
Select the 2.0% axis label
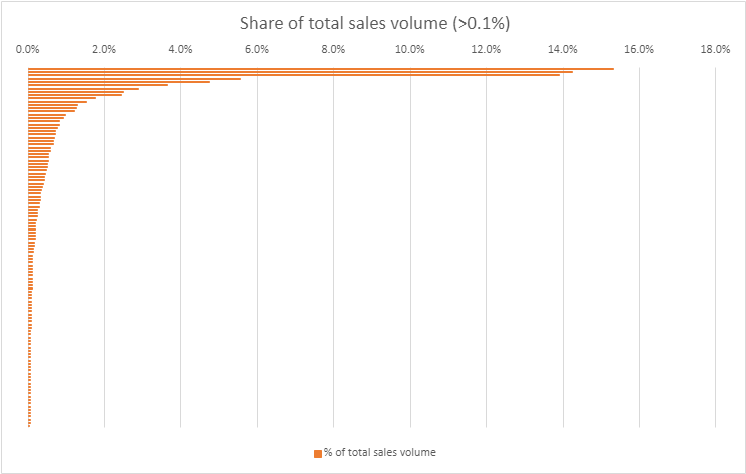tap(104, 49)
